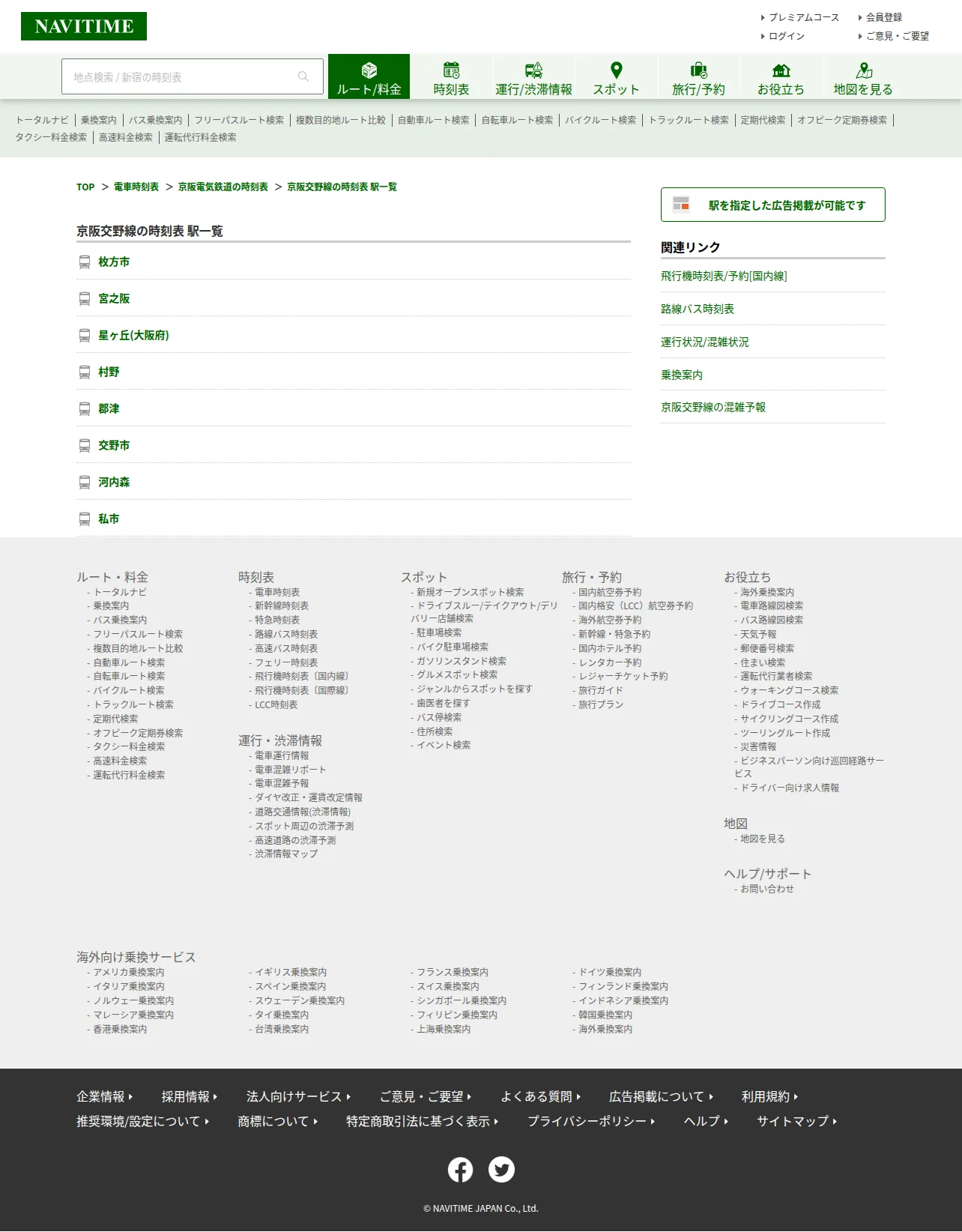The width and height of the screenshot is (962, 1232).
Task: Click the train icon beside 交野市
Action: (85, 446)
